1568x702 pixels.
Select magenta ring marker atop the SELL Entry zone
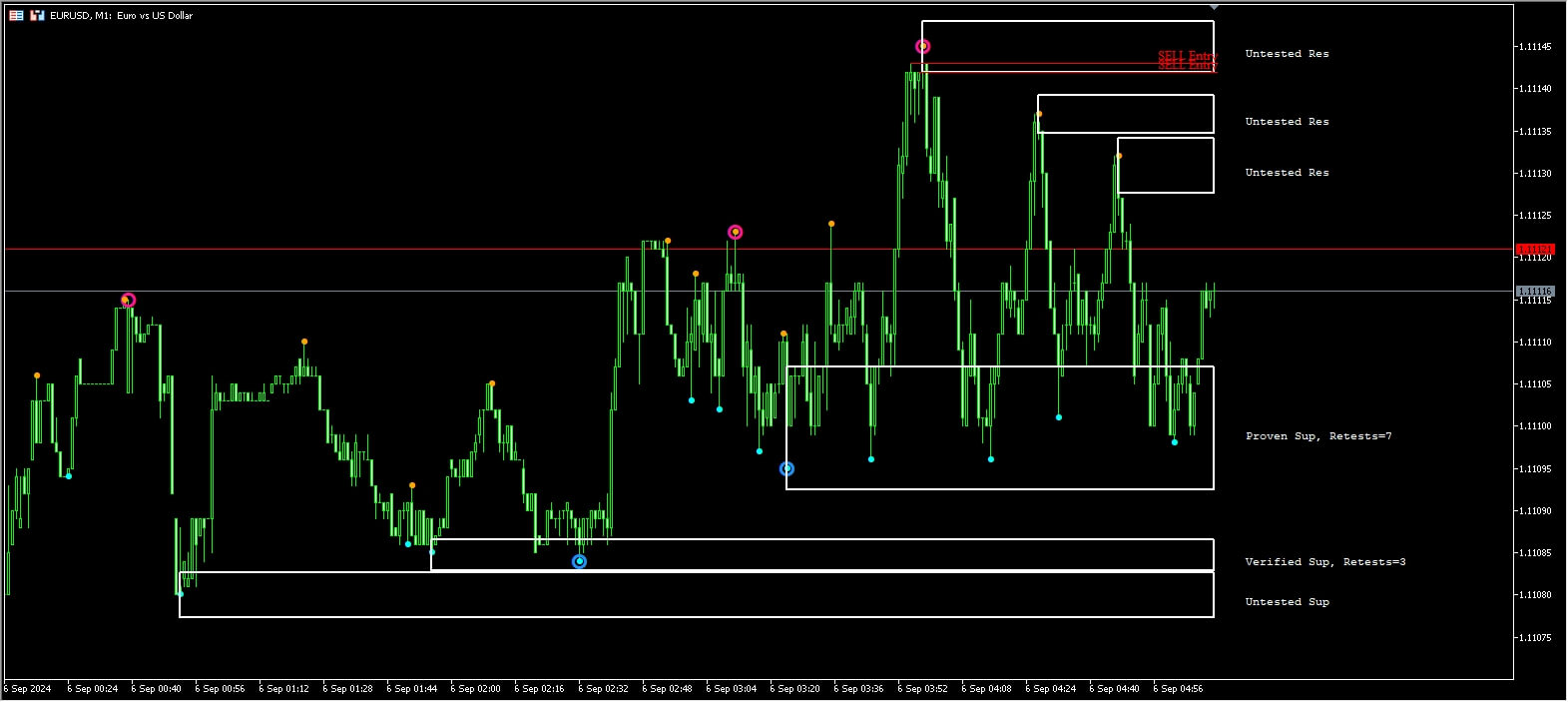coord(923,46)
